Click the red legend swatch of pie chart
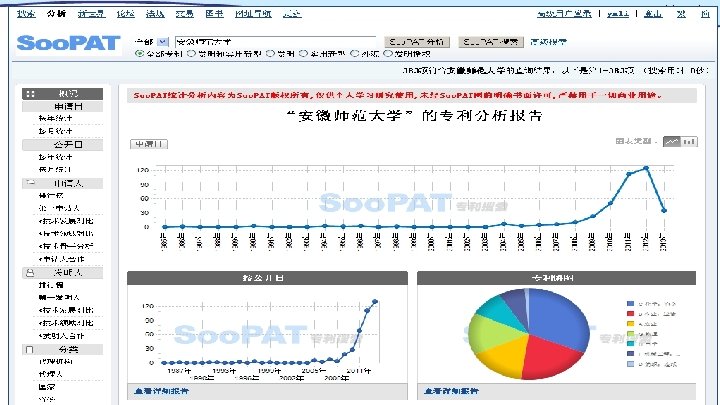720x405 pixels. click(x=630, y=314)
